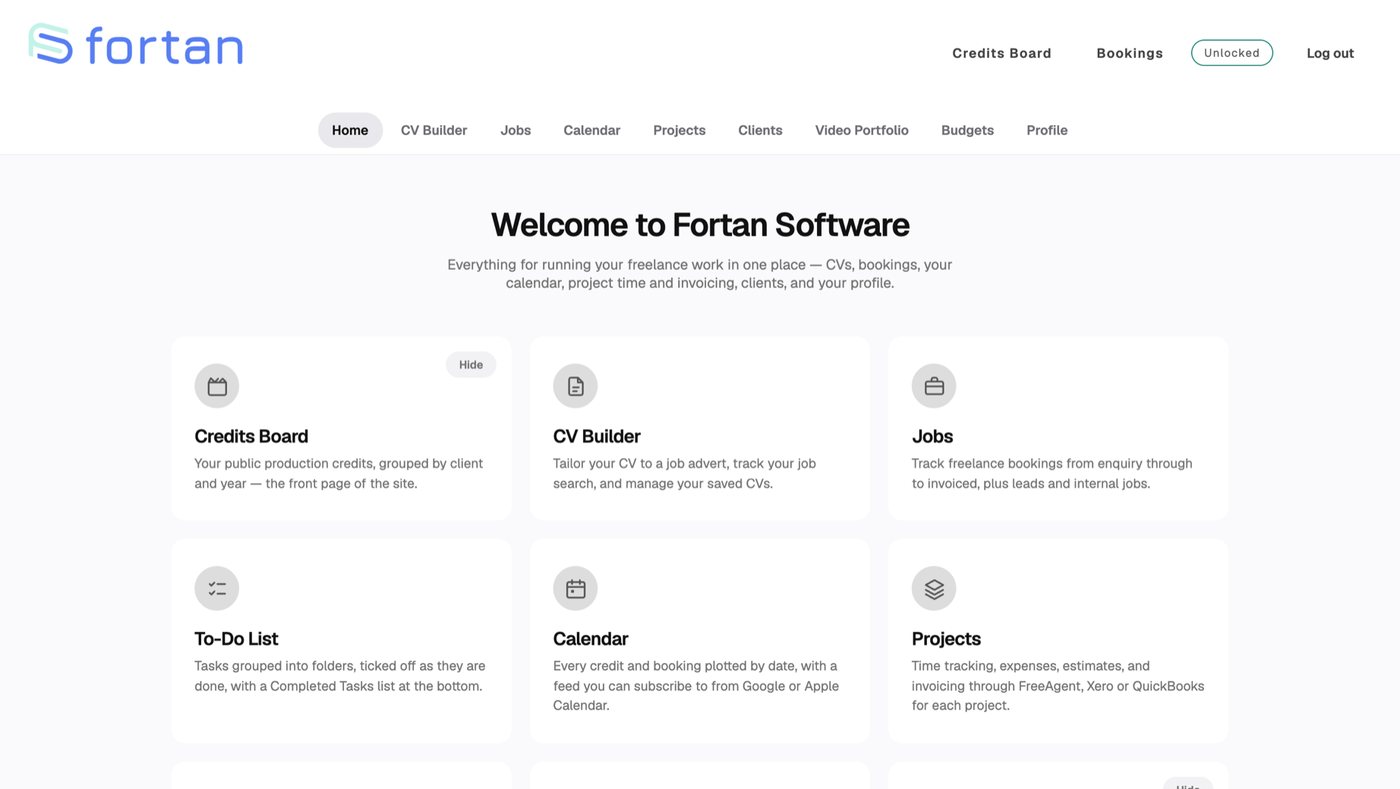Open the Projects card title

(x=946, y=638)
